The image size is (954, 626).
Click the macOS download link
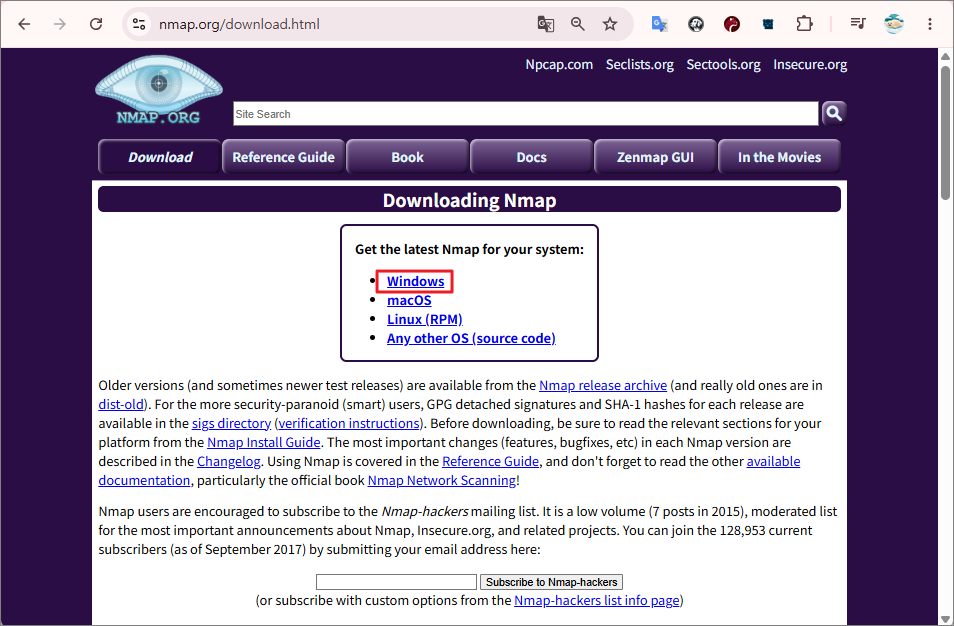pos(409,301)
